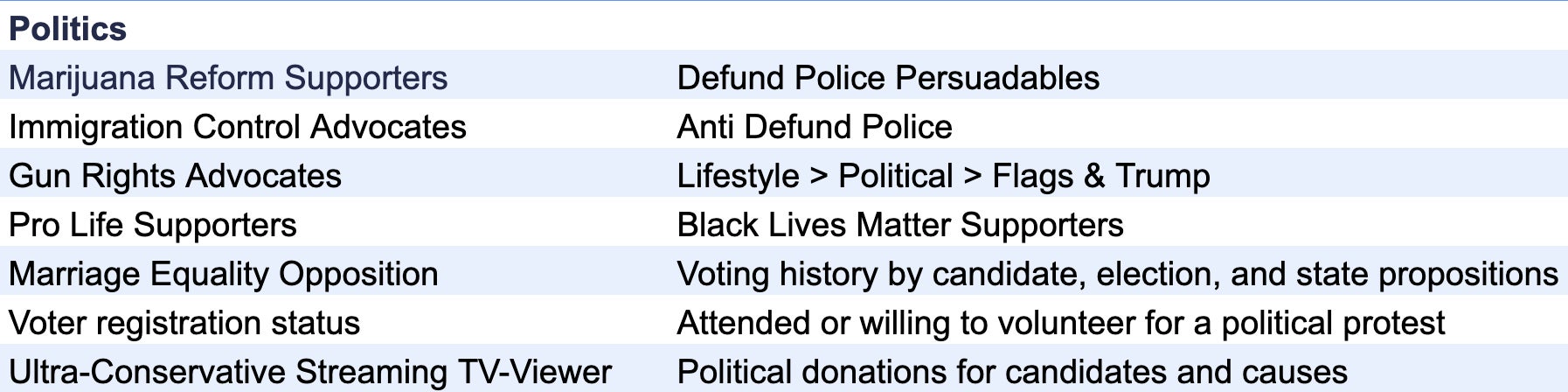This screenshot has height=392, width=1568.
Task: Click the Voter registration status entry
Action: pos(184,323)
